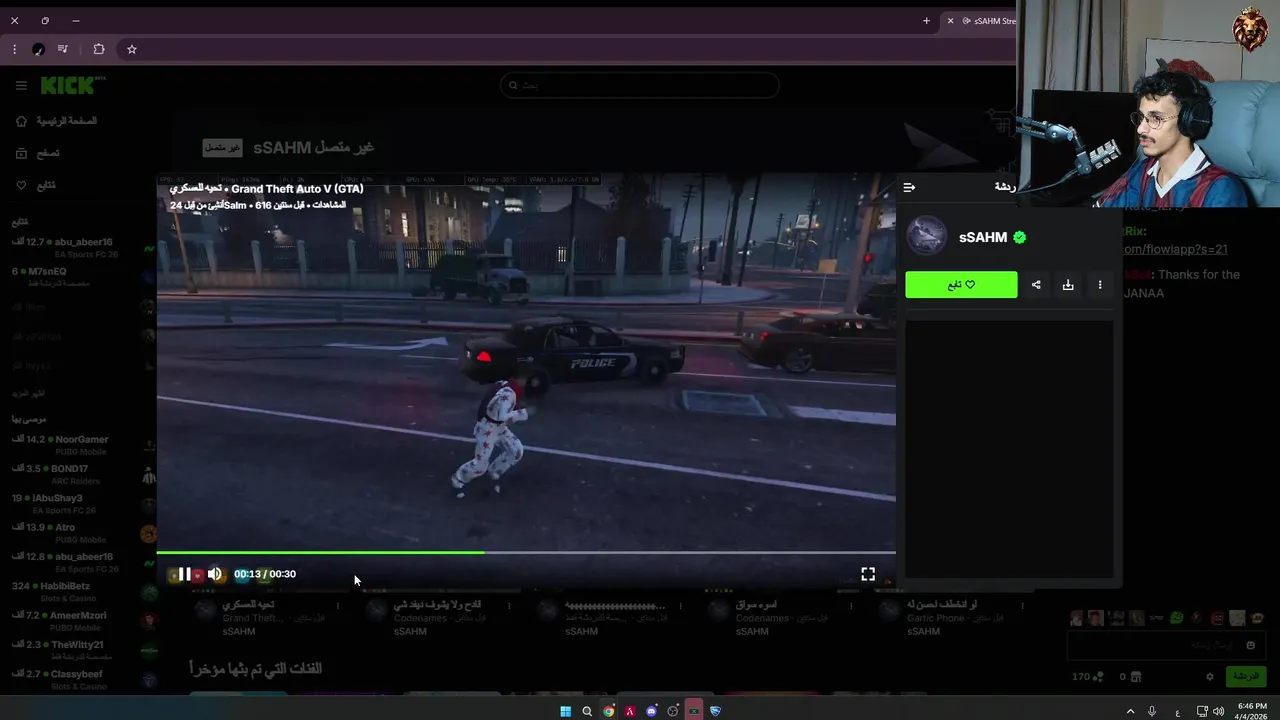1280x720 pixels.
Task: Open the browser profile avatar
Action: 38,49
